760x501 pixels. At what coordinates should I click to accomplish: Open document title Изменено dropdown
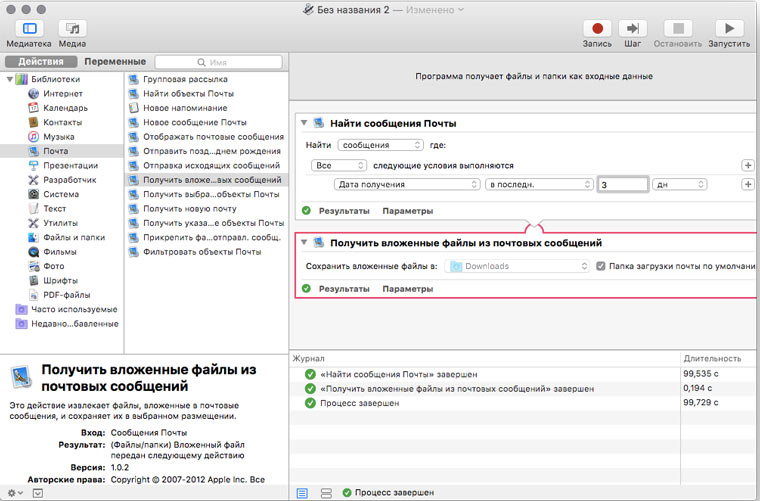[435, 10]
